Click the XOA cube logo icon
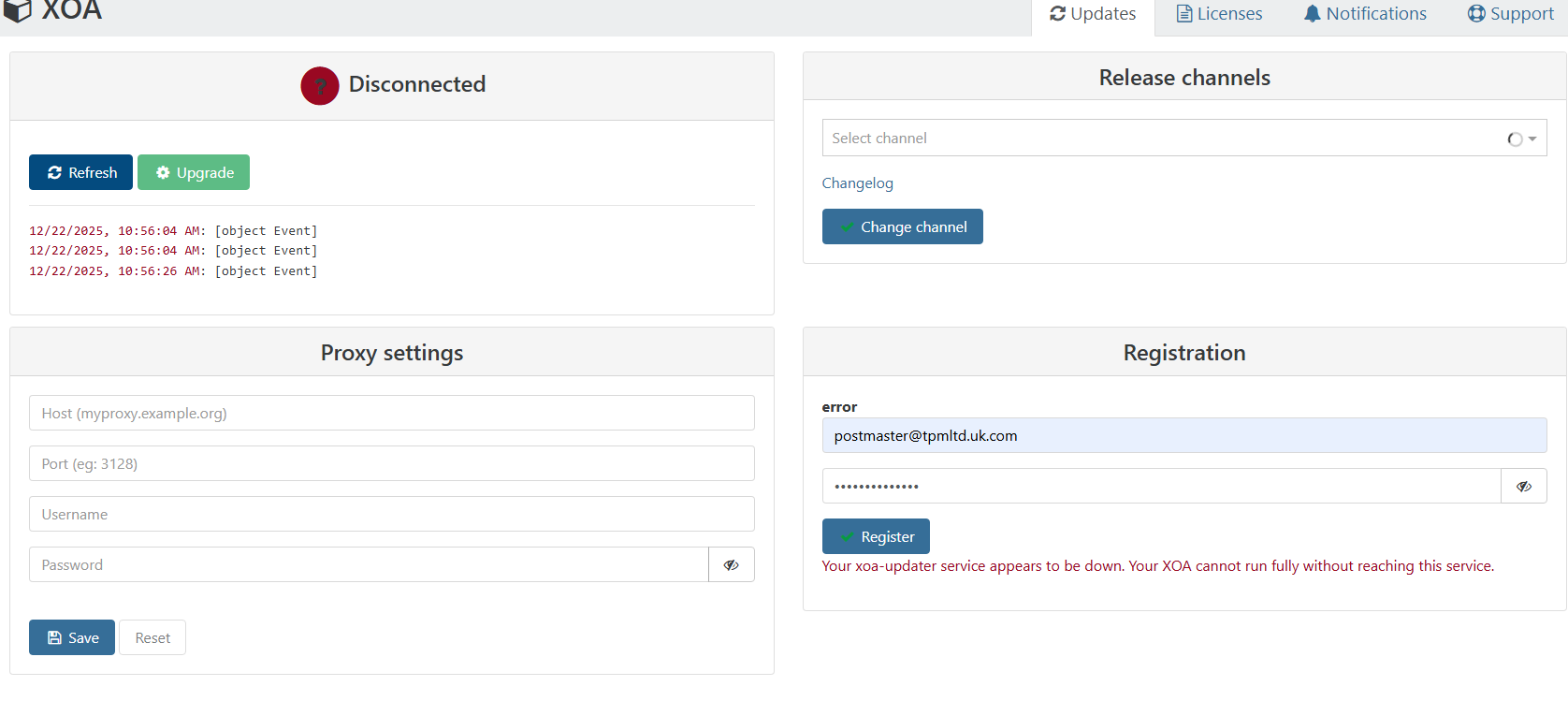Image resolution: width=1568 pixels, height=701 pixels. click(18, 11)
